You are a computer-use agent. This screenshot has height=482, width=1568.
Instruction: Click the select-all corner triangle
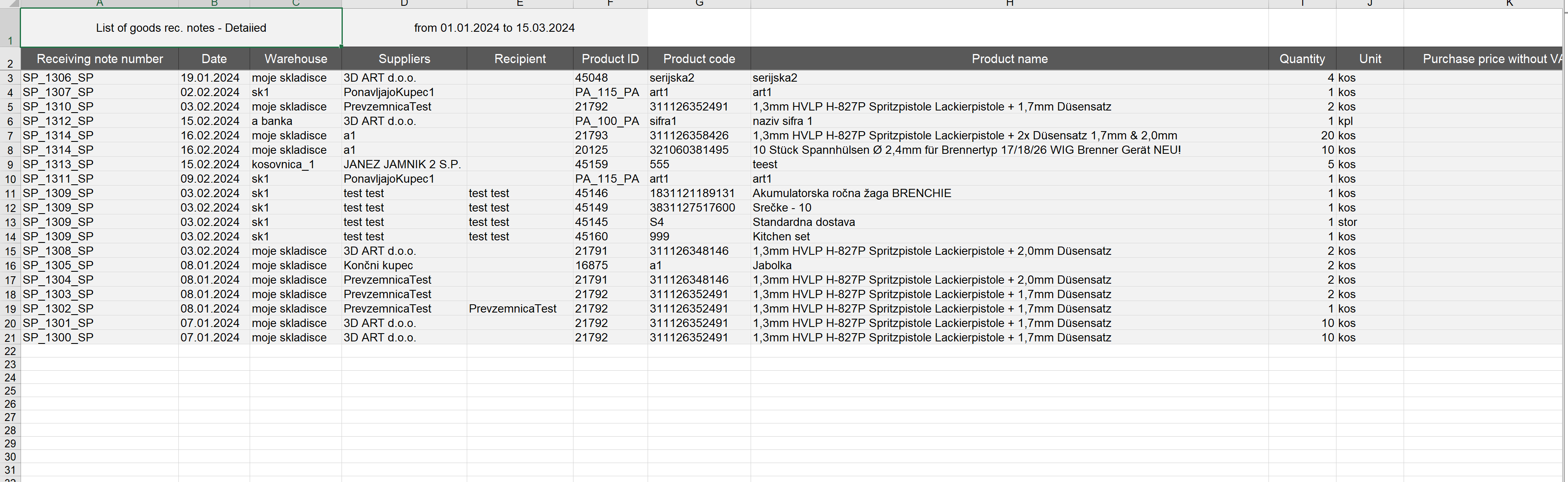pos(14,4)
